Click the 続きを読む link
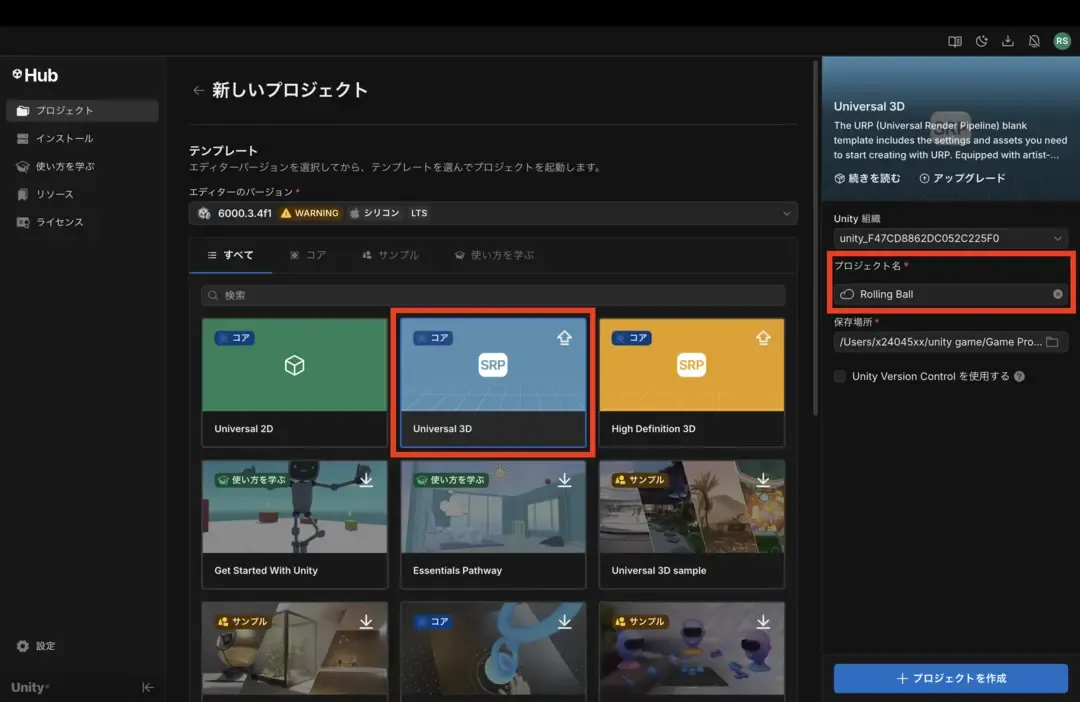This screenshot has width=1080, height=702. [x=867, y=178]
